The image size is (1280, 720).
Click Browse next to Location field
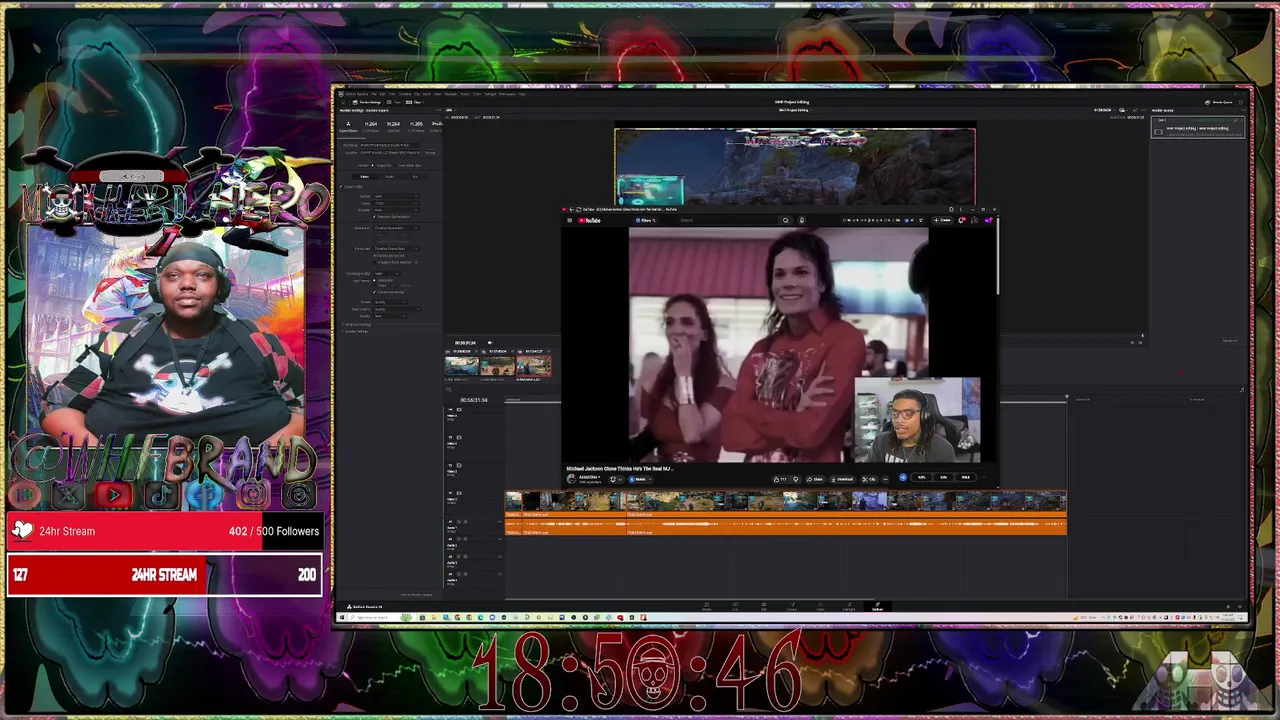[430, 152]
